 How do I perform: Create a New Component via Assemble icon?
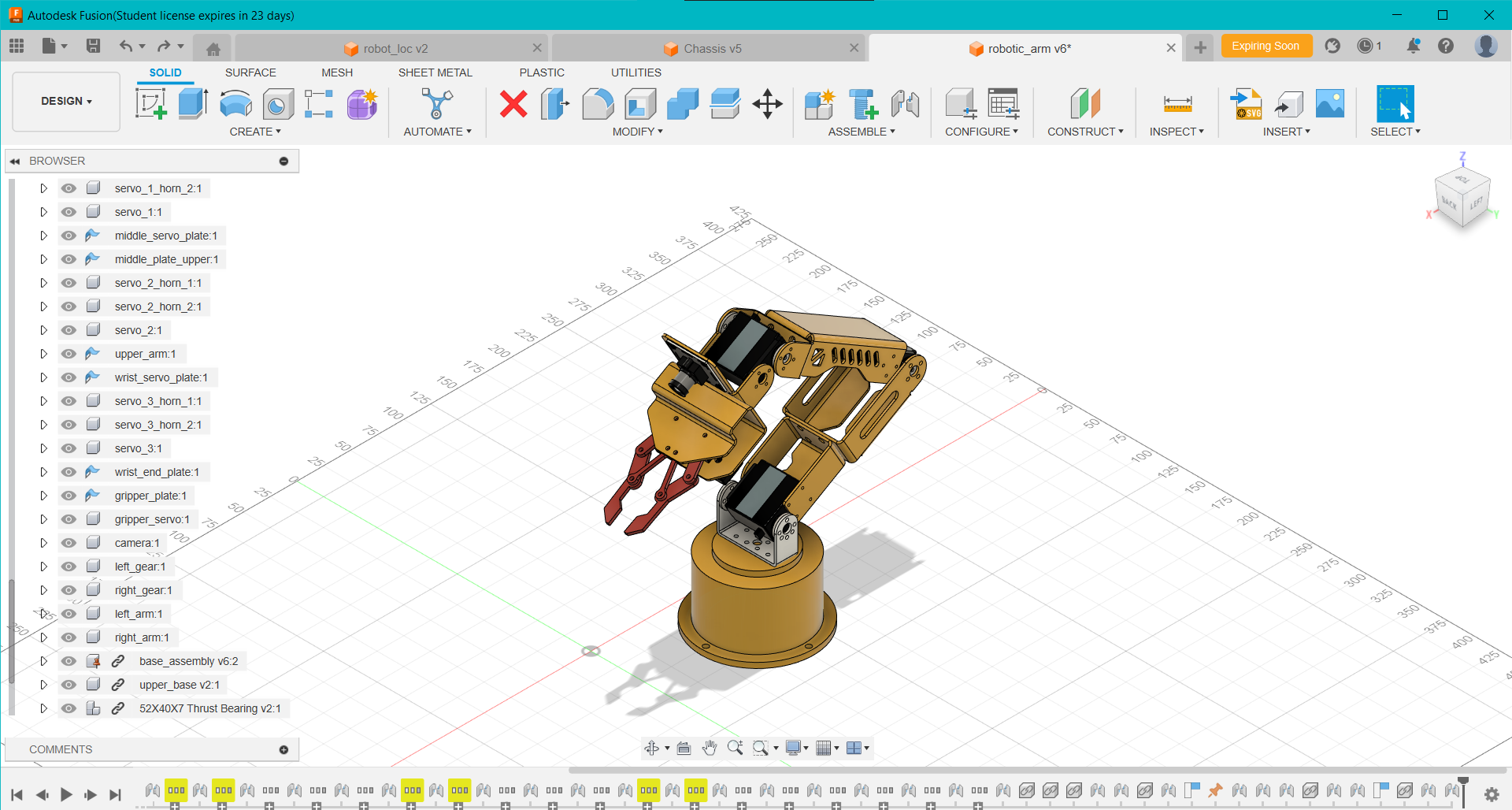[819, 103]
